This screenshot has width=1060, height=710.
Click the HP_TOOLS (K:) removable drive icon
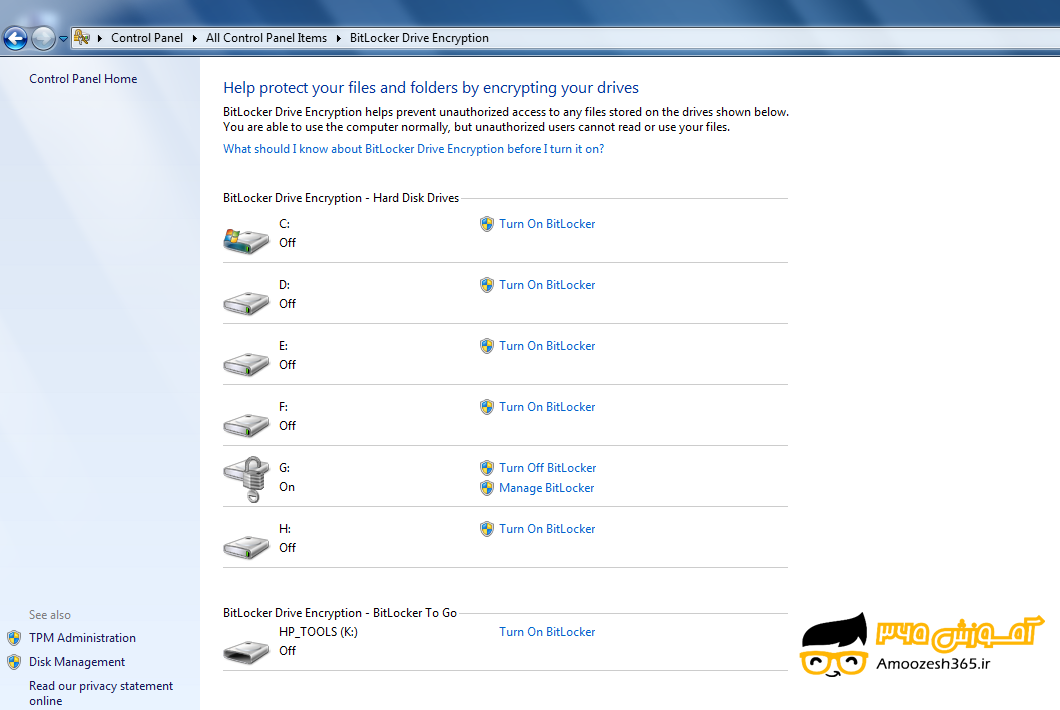pos(246,652)
